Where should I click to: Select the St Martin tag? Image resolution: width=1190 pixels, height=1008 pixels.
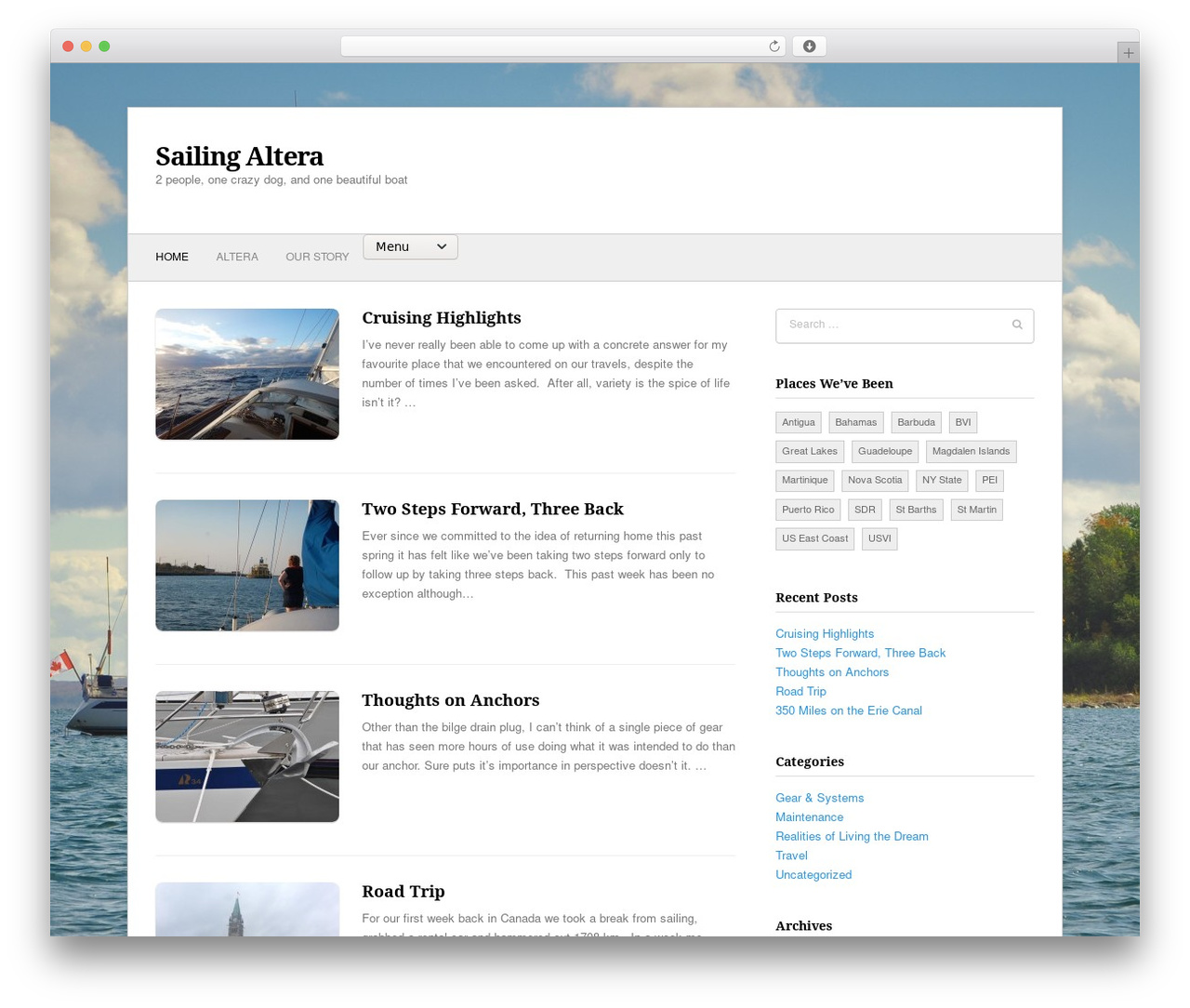coord(977,510)
